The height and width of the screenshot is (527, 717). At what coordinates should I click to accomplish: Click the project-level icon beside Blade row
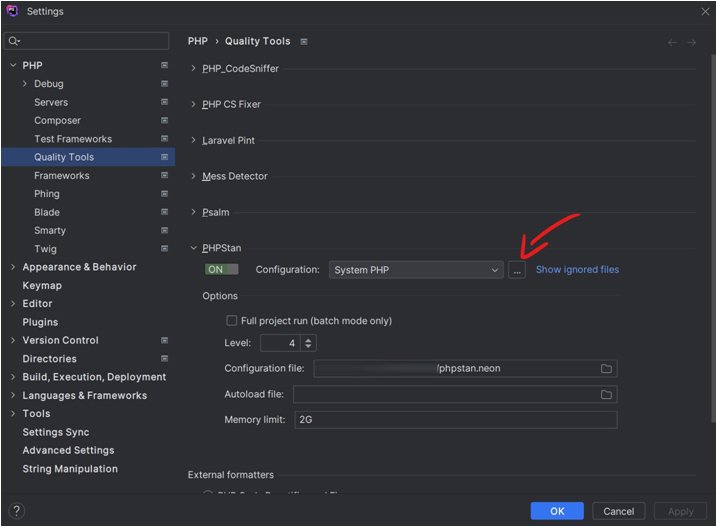click(165, 212)
